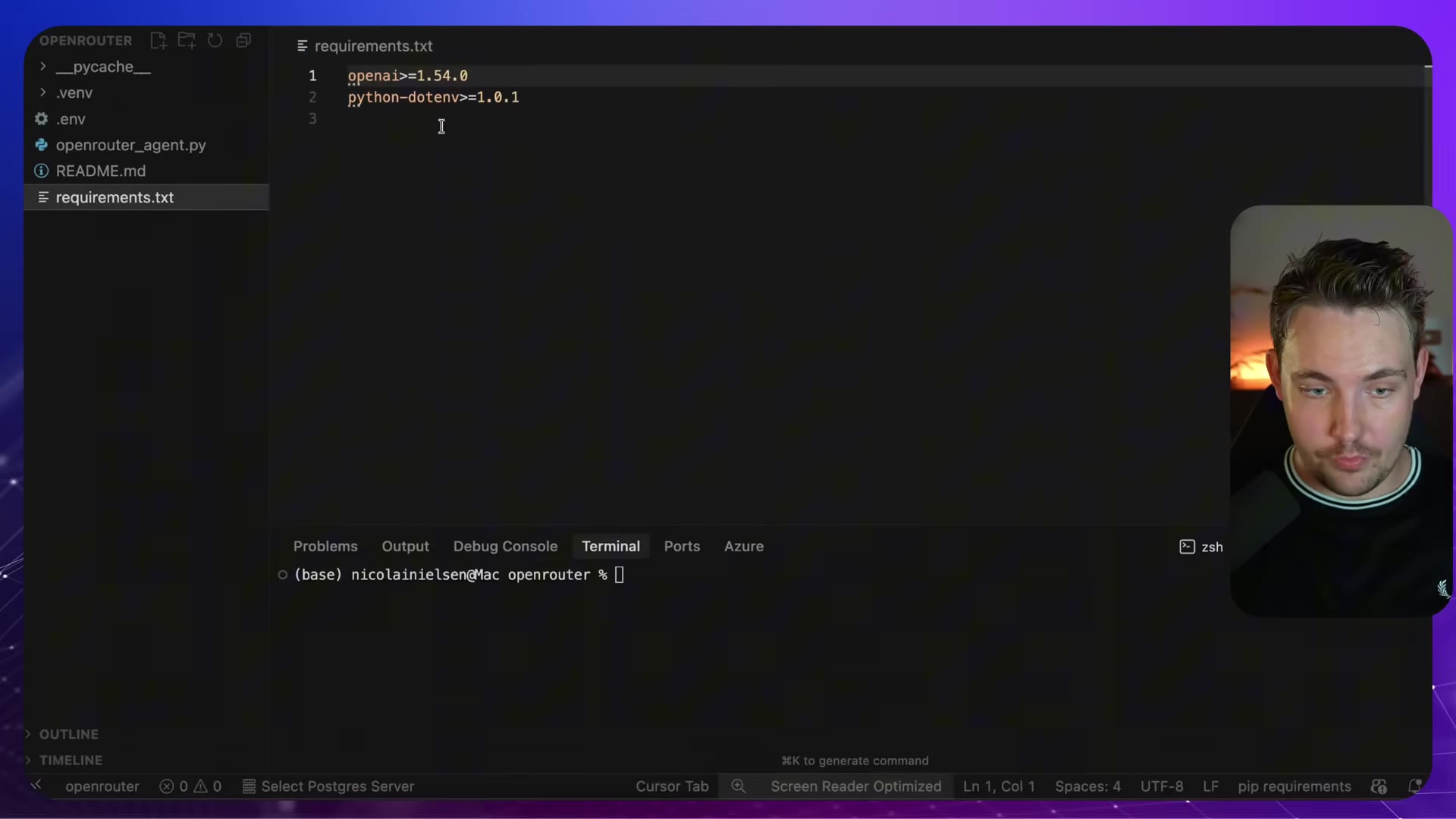
Task: Expand the TIMELINE section
Action: point(28,760)
